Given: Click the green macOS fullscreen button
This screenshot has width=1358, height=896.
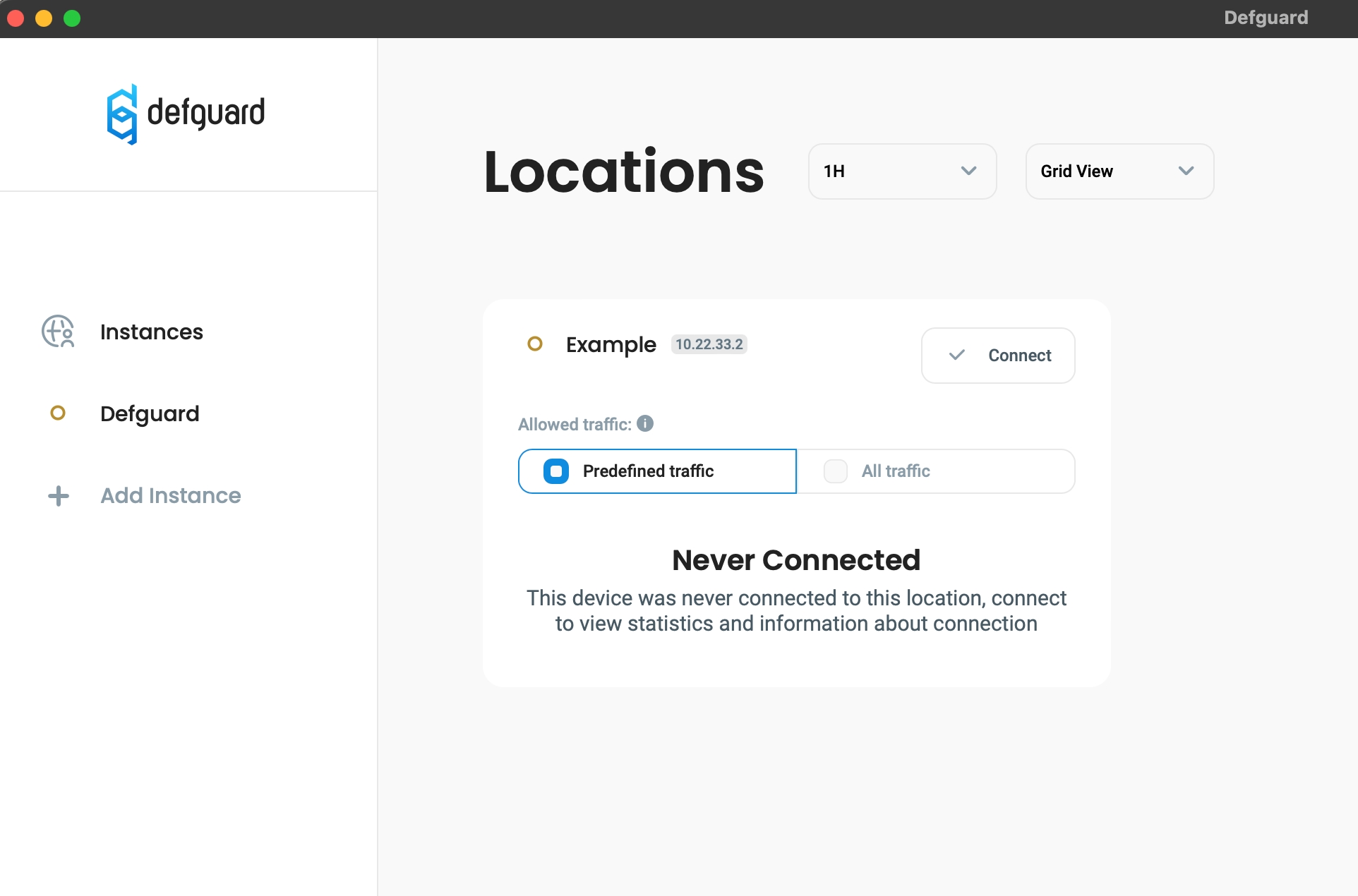Looking at the screenshot, I should tap(72, 18).
